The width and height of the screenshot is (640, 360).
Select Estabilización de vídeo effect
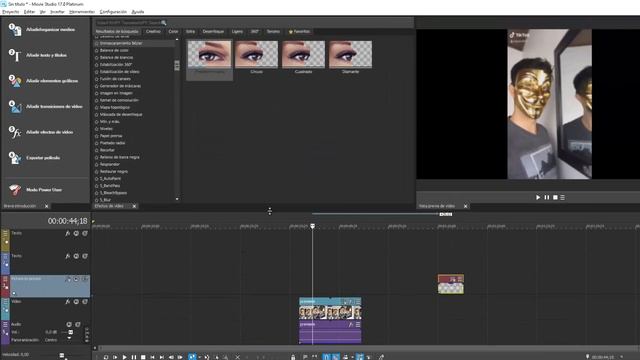[120, 72]
